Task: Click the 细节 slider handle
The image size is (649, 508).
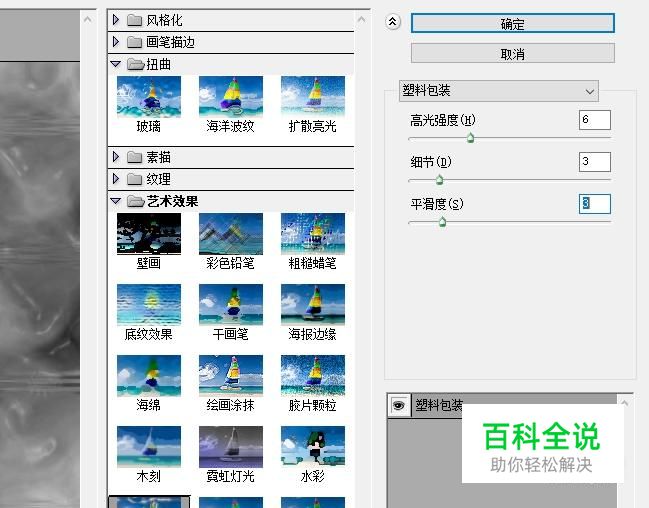Action: click(440, 180)
